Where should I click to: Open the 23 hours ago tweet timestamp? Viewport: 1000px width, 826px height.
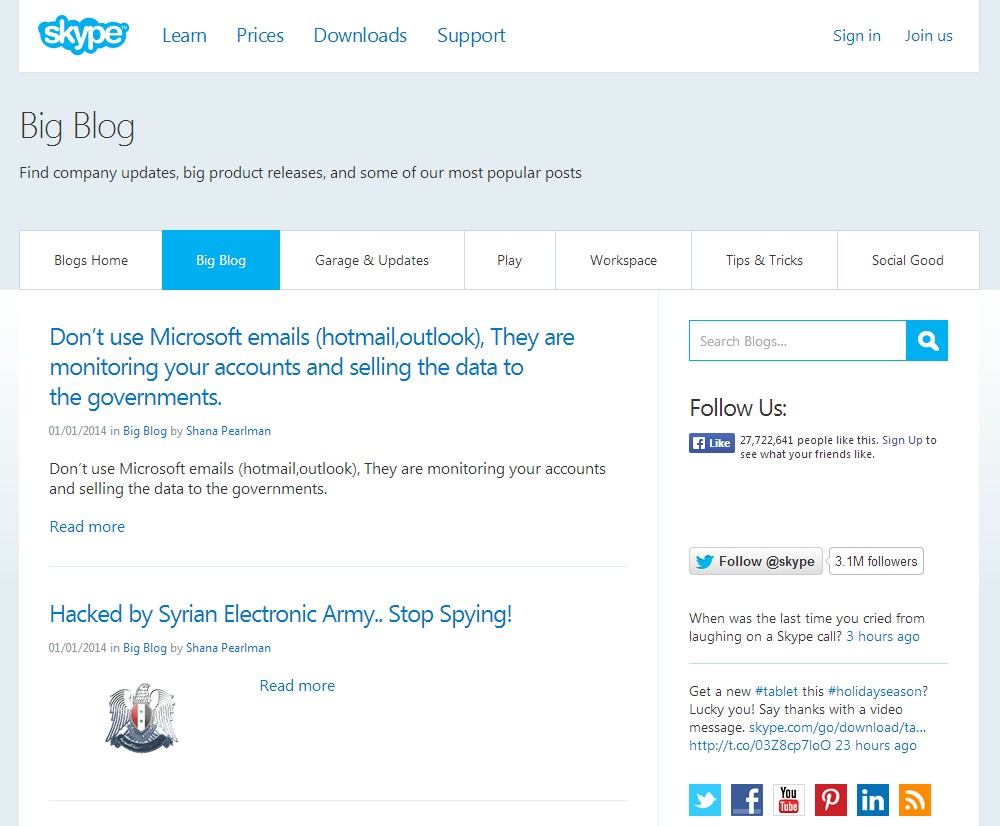click(x=876, y=746)
